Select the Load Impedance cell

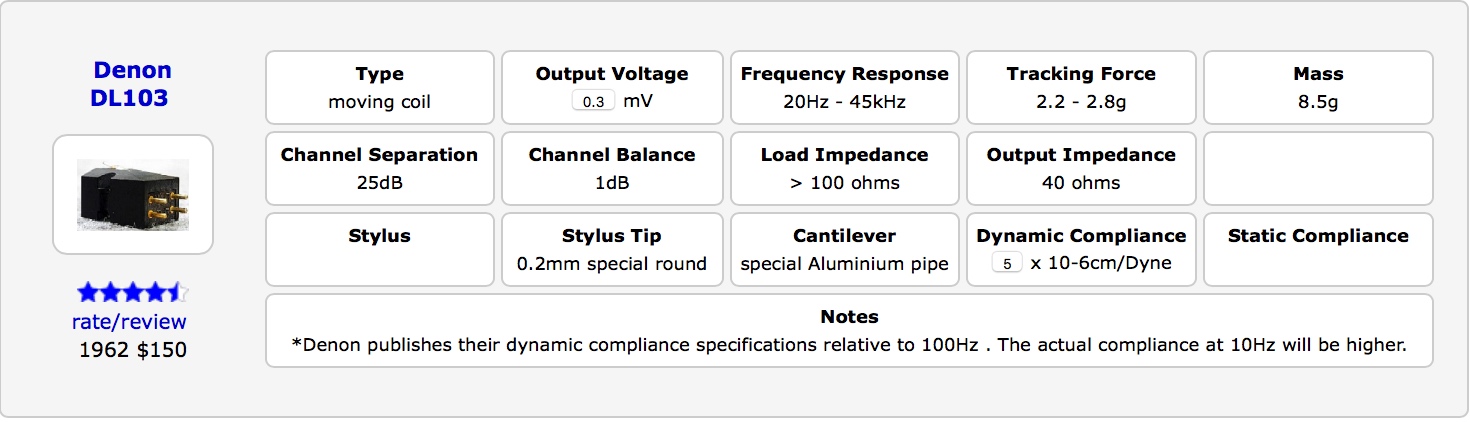[x=844, y=169]
